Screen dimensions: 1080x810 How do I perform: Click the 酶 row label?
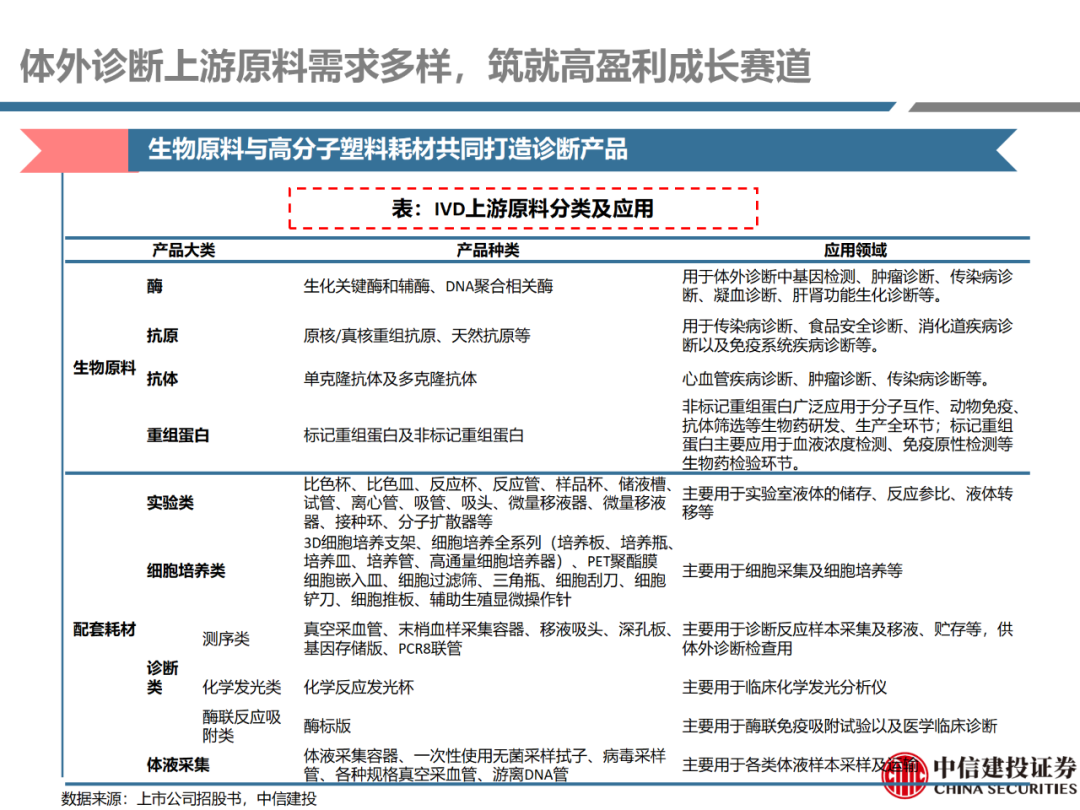(155, 286)
